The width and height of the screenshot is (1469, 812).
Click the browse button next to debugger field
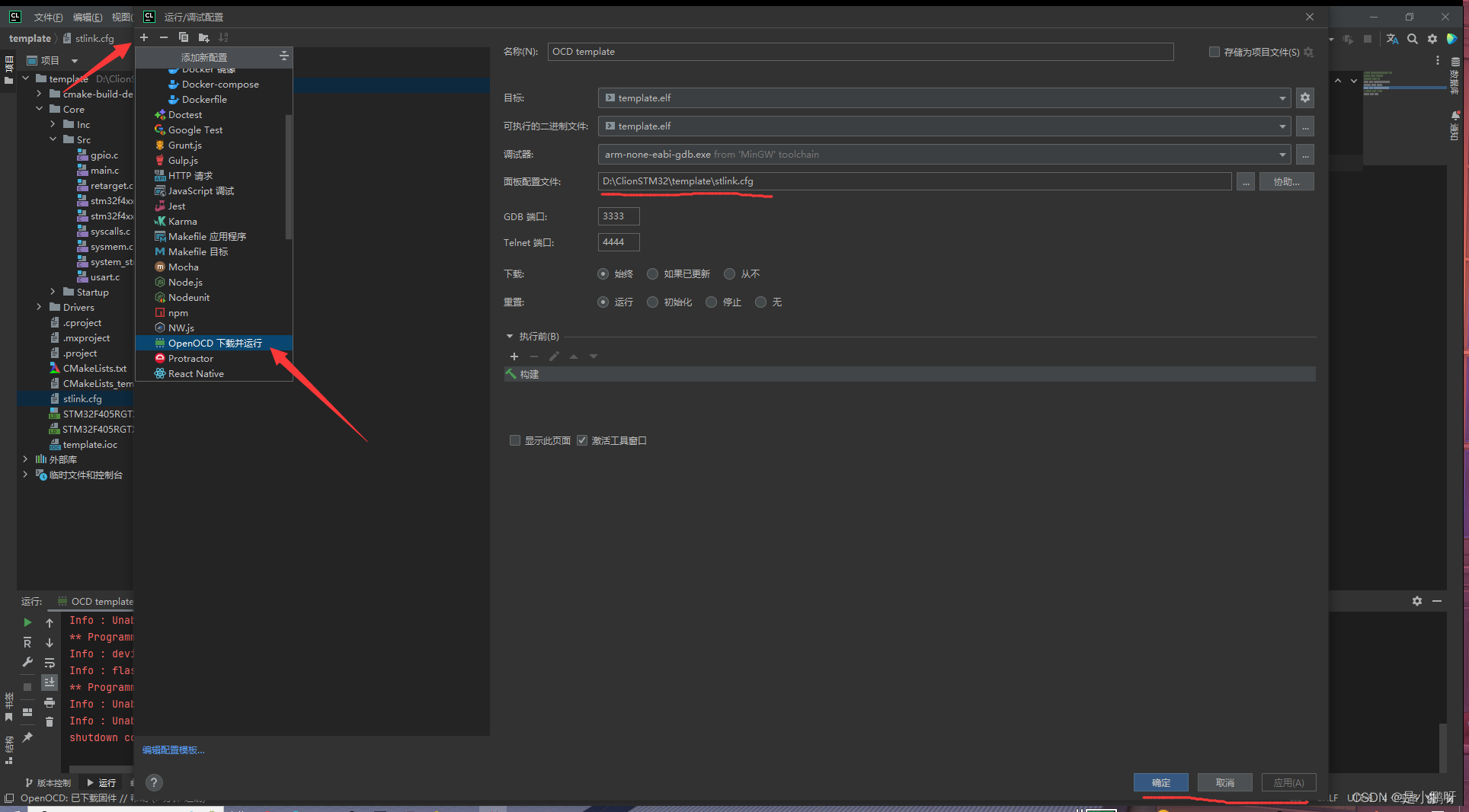click(1305, 155)
